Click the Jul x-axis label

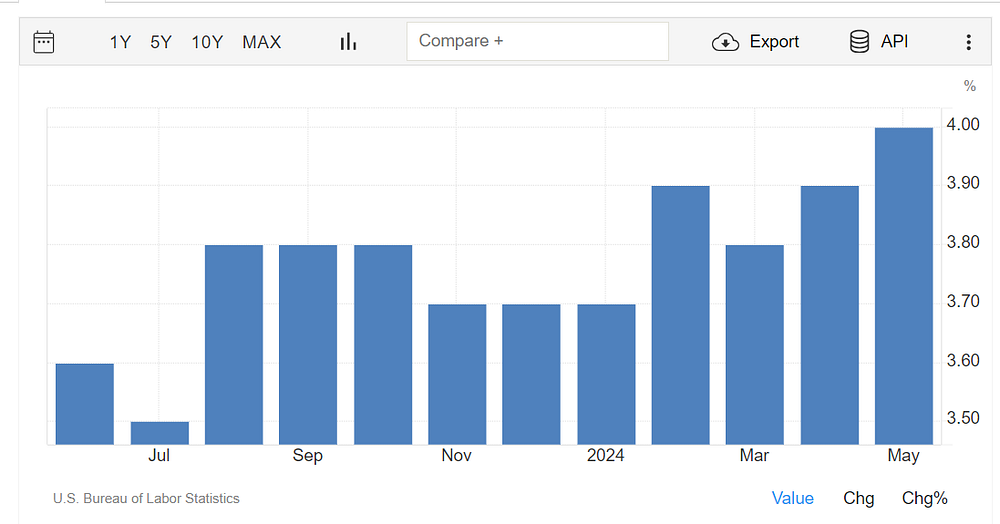[x=159, y=455]
